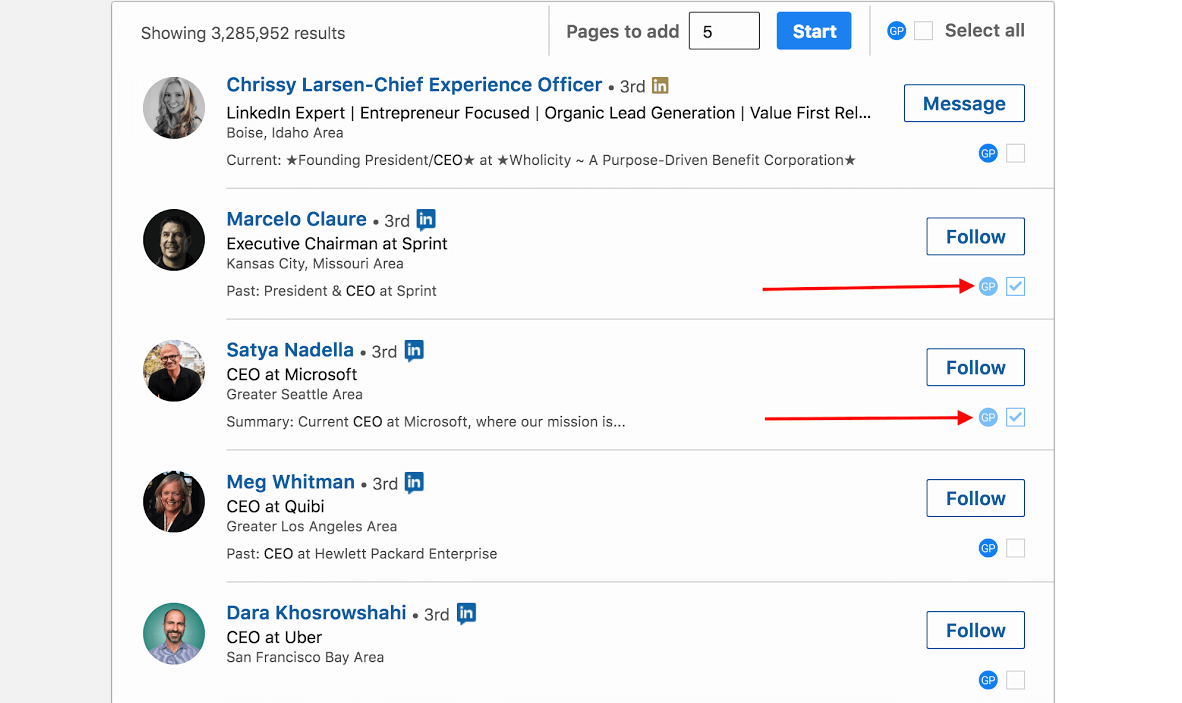
Task: Click GP icon in Dara Khosrowshahi row
Action: 988,680
